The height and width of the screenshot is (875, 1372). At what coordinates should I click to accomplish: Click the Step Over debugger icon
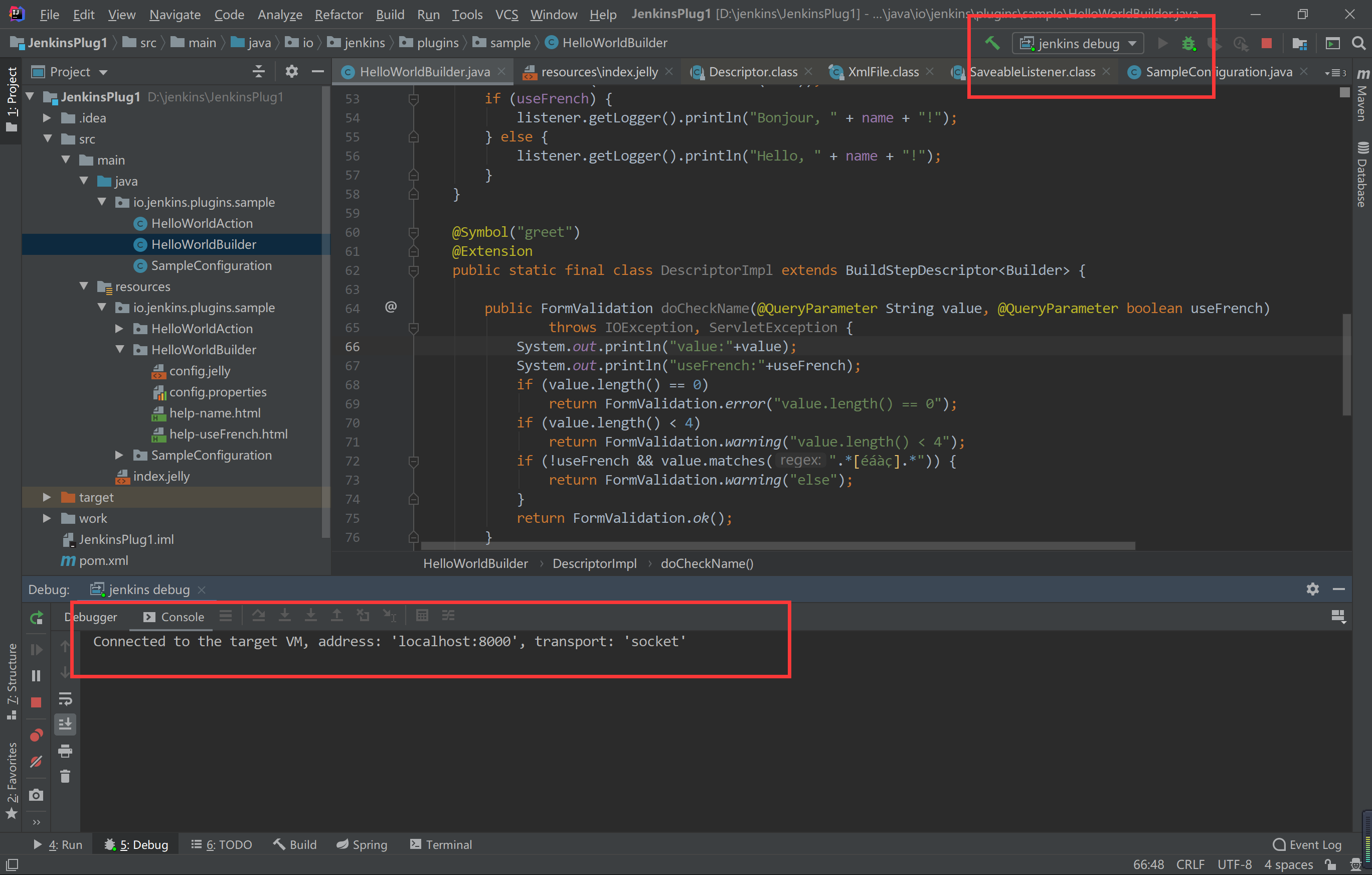click(259, 616)
